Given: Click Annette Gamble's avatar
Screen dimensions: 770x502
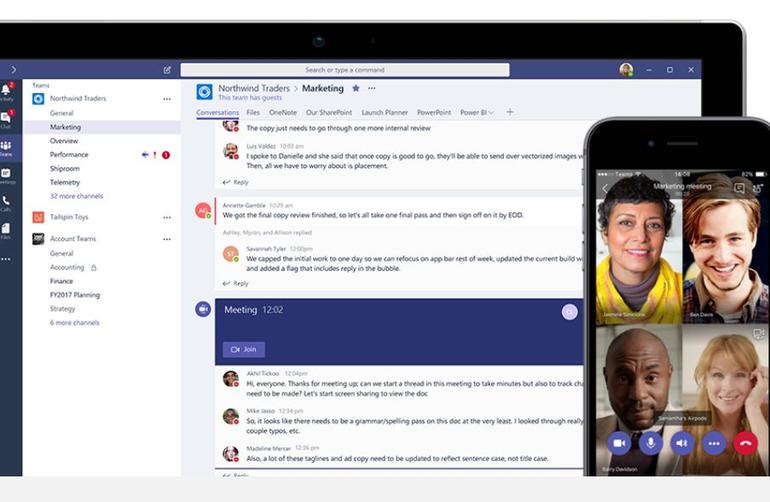Looking at the screenshot, I should pyautogui.click(x=203, y=211).
